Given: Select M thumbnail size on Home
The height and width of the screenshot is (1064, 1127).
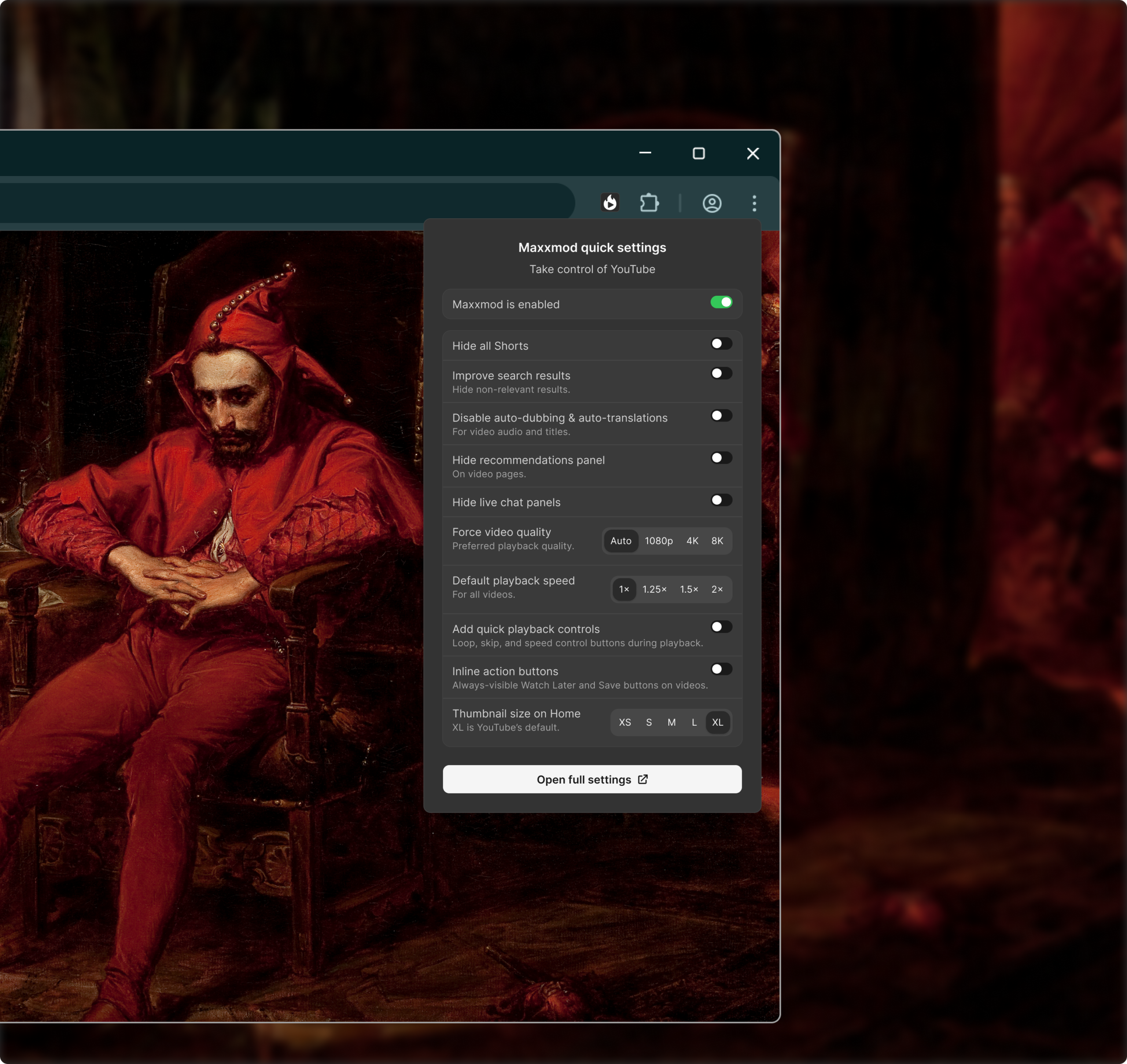Looking at the screenshot, I should pyautogui.click(x=671, y=723).
